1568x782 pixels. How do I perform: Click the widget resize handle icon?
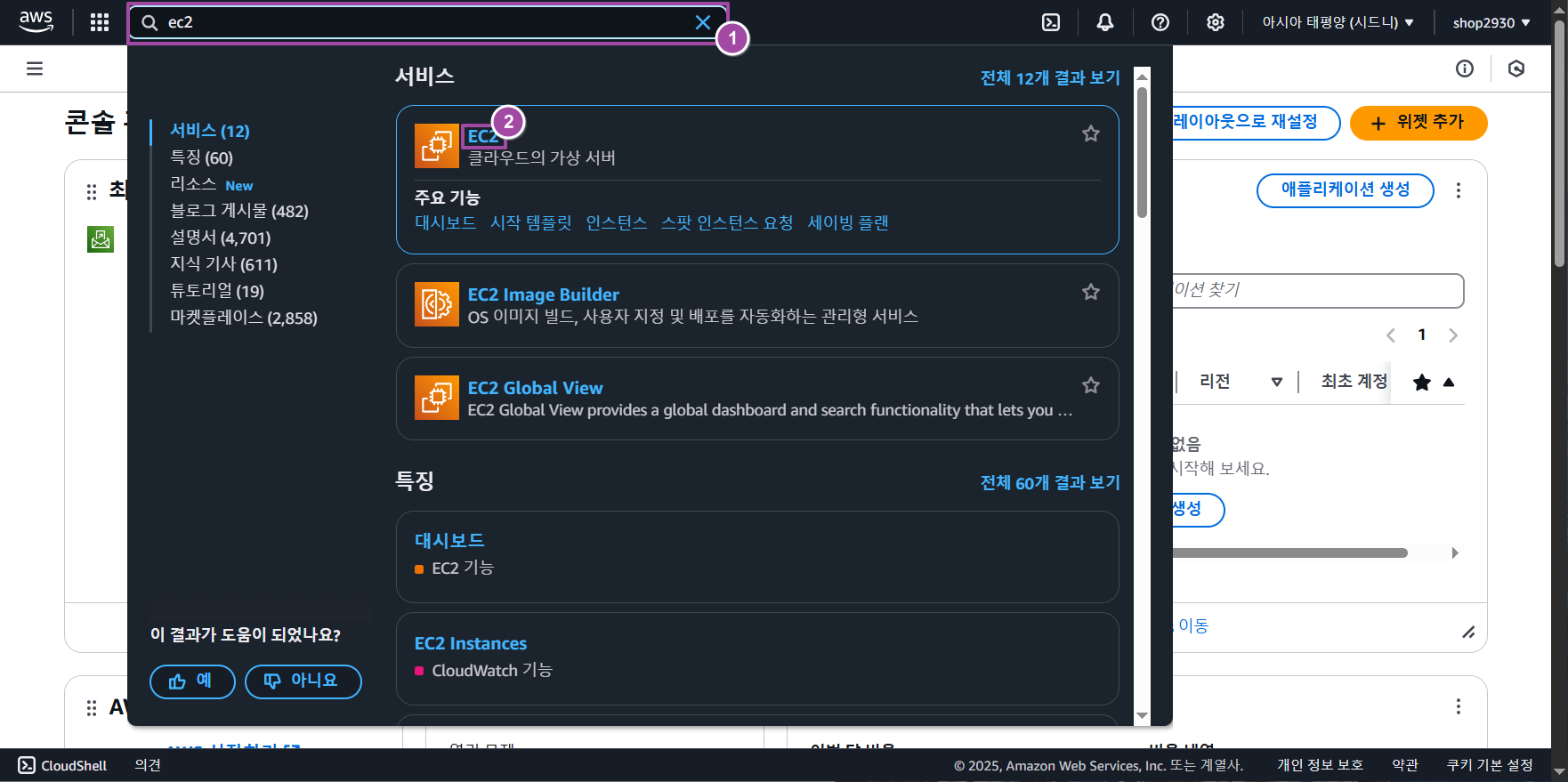pyautogui.click(x=1468, y=633)
